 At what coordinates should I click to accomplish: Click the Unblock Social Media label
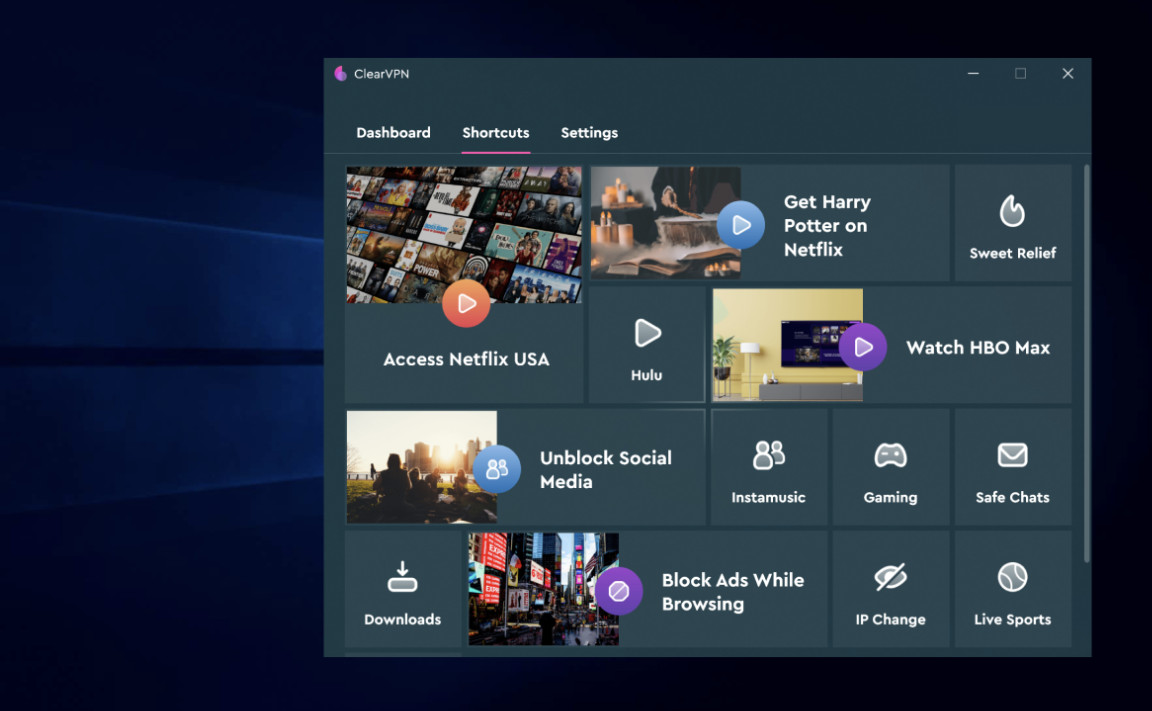pyautogui.click(x=606, y=469)
